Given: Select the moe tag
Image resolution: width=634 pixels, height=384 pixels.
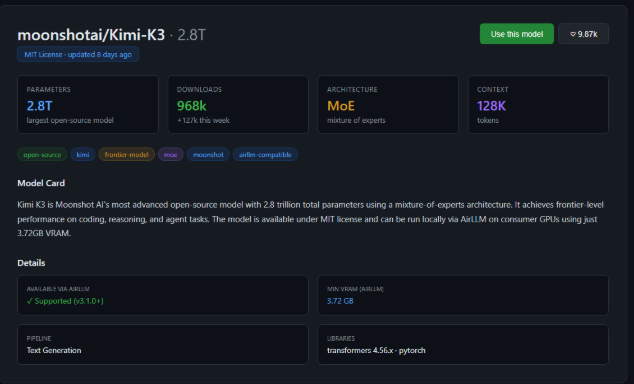Looking at the screenshot, I should point(171,154).
